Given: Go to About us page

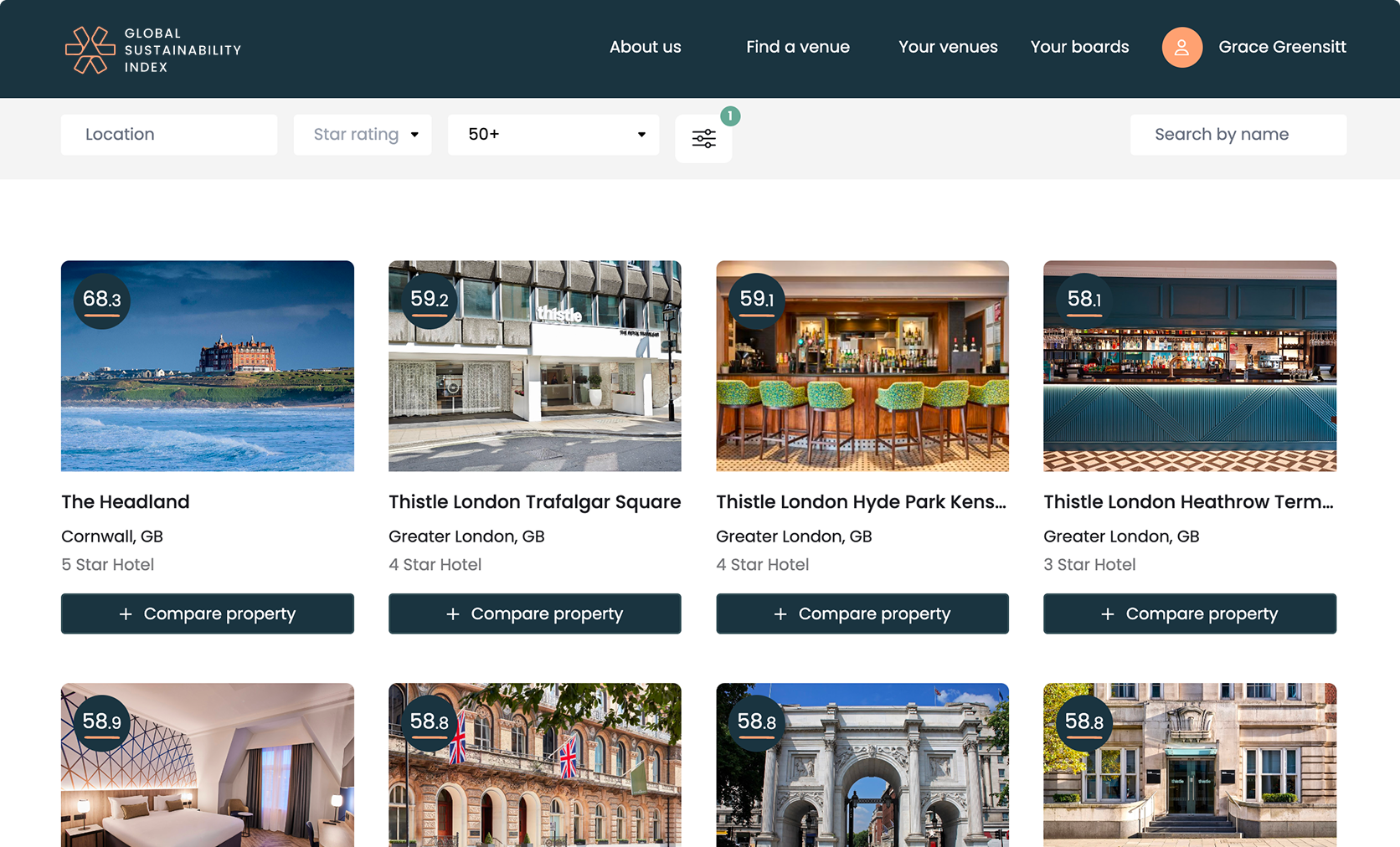Looking at the screenshot, I should click(x=645, y=48).
